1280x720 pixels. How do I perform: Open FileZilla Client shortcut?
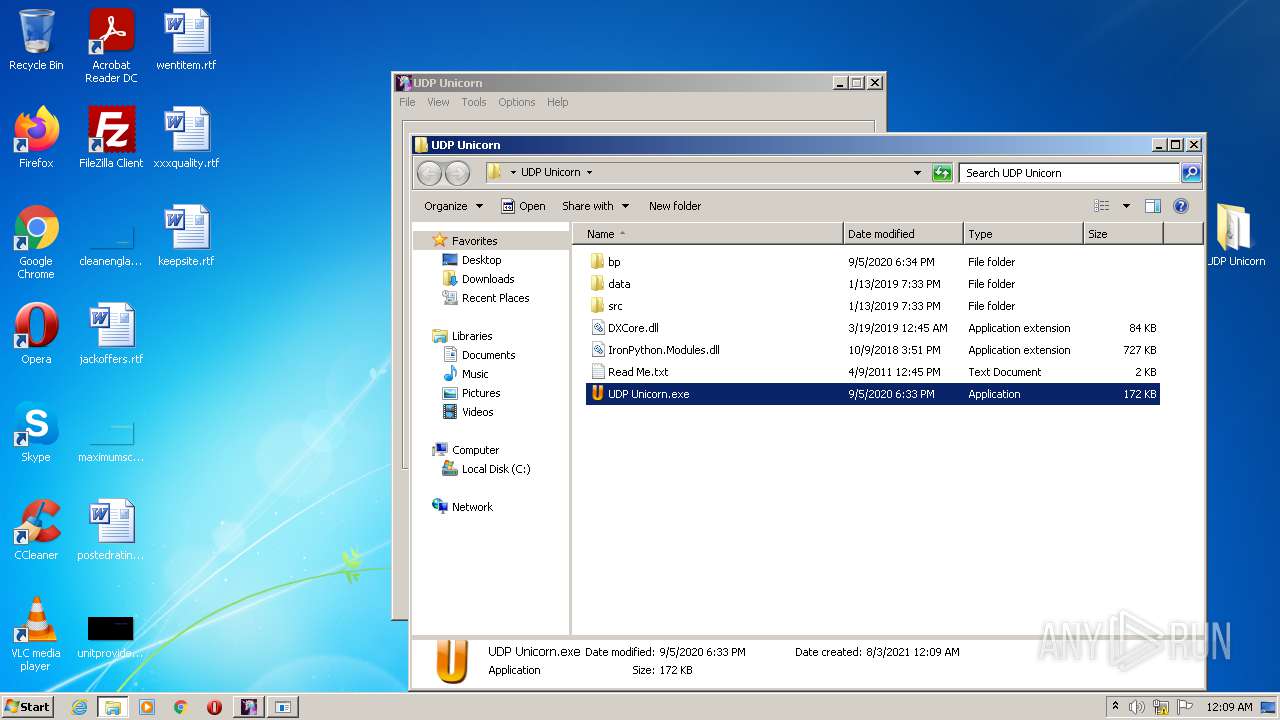111,138
